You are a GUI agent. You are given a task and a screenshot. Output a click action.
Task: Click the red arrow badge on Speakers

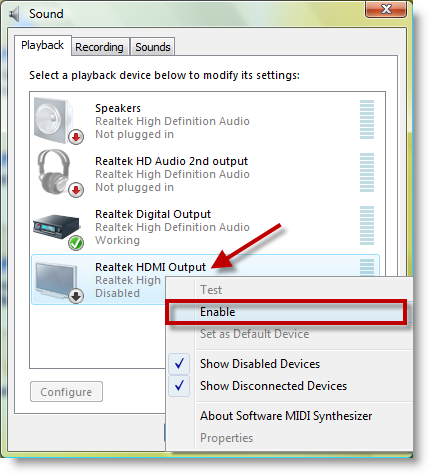click(x=76, y=137)
